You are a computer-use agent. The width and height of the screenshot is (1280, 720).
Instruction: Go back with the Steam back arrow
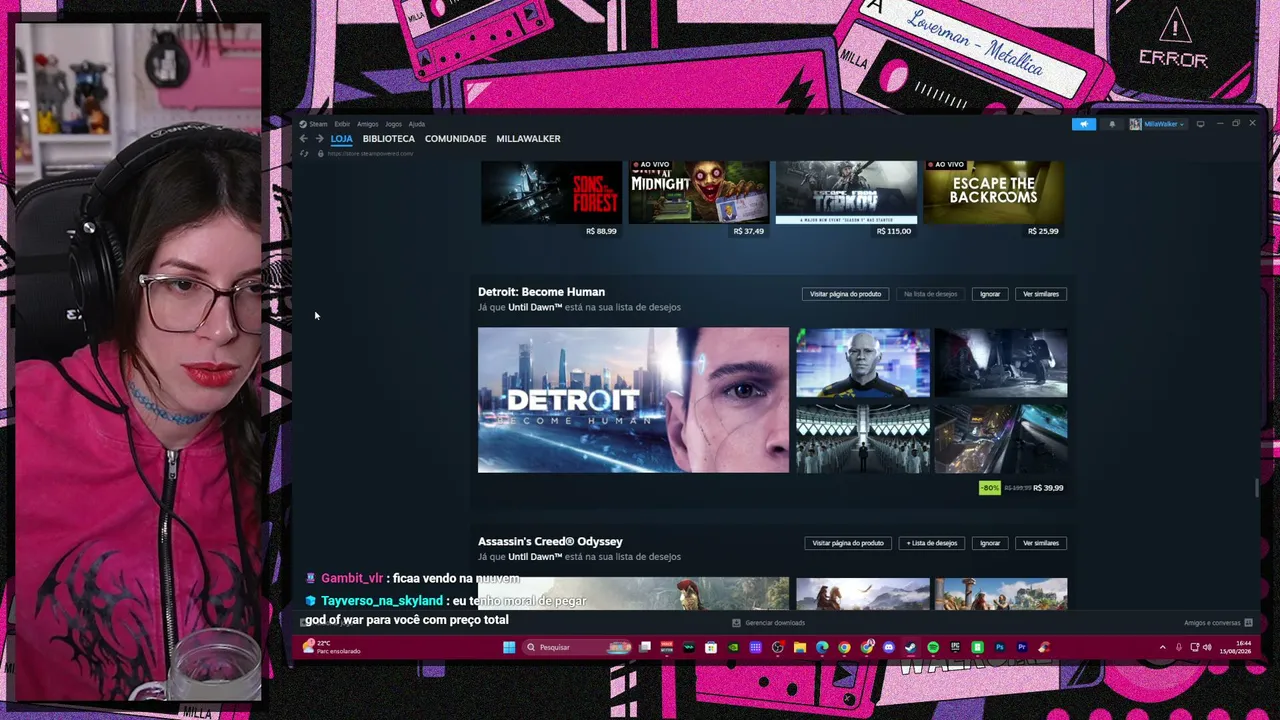304,139
